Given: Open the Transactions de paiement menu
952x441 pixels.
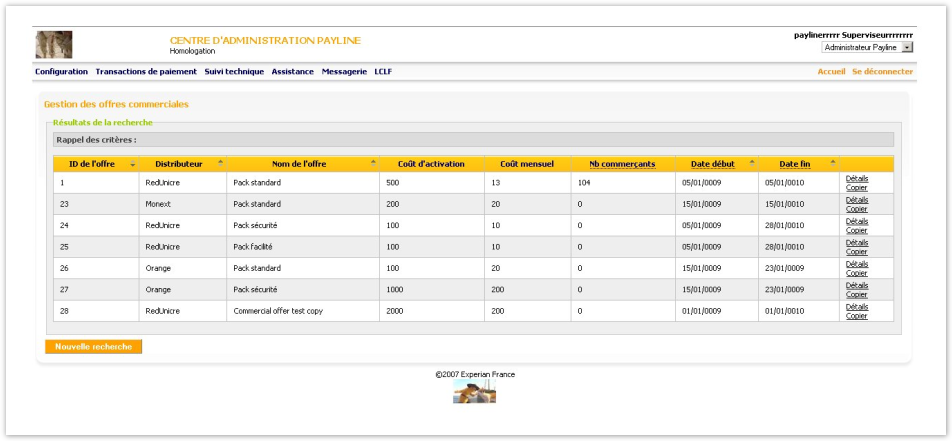Looking at the screenshot, I should click(146, 72).
